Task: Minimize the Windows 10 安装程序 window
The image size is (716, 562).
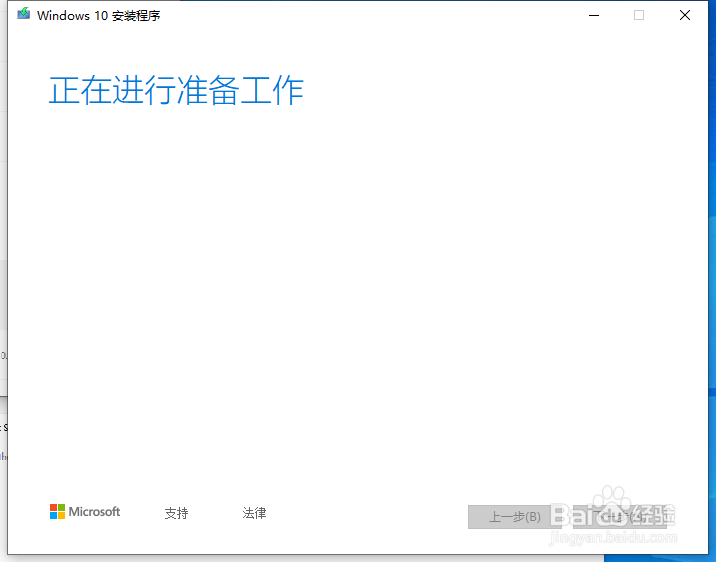Action: [594, 16]
